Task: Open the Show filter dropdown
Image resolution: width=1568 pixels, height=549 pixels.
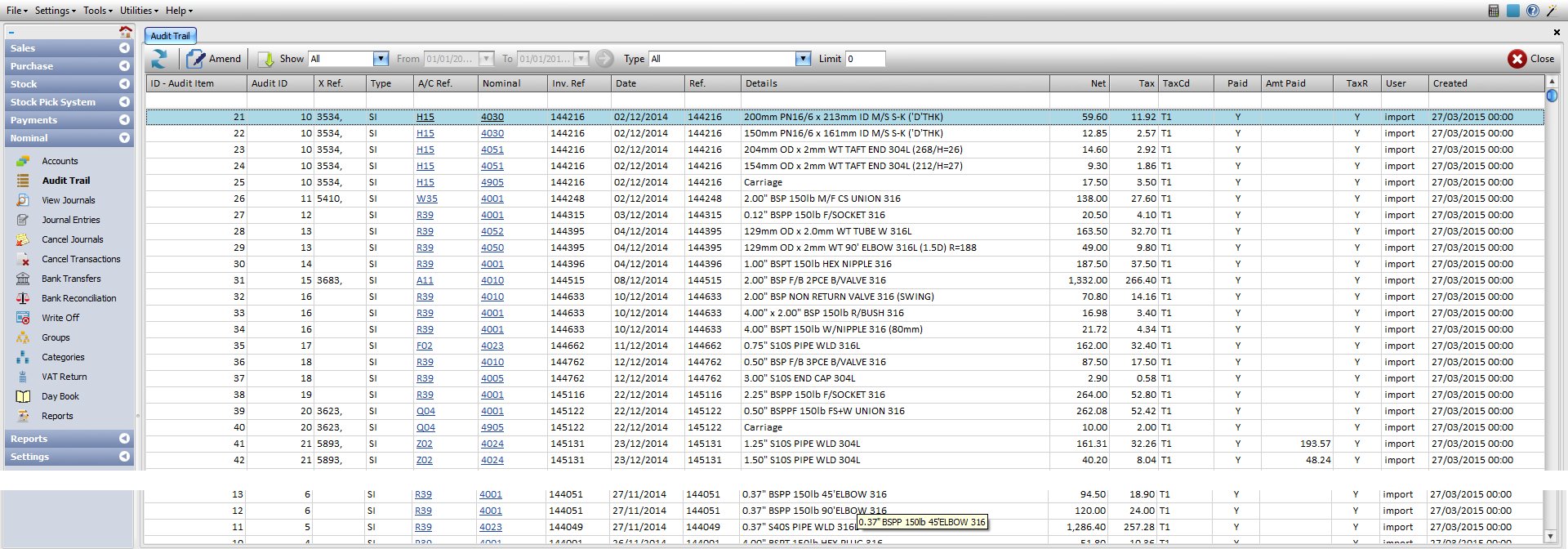Action: (x=381, y=59)
